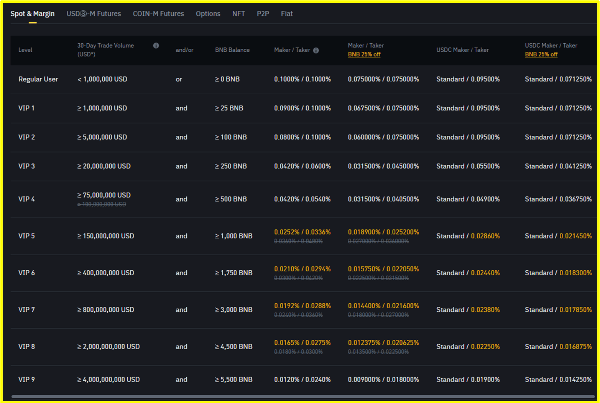This screenshot has height=403, width=600.
Task: Open the Spot & Margin tab
Action: pyautogui.click(x=33, y=14)
